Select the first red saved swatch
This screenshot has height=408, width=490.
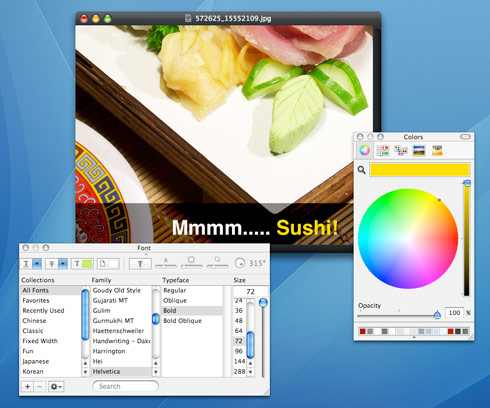363,331
